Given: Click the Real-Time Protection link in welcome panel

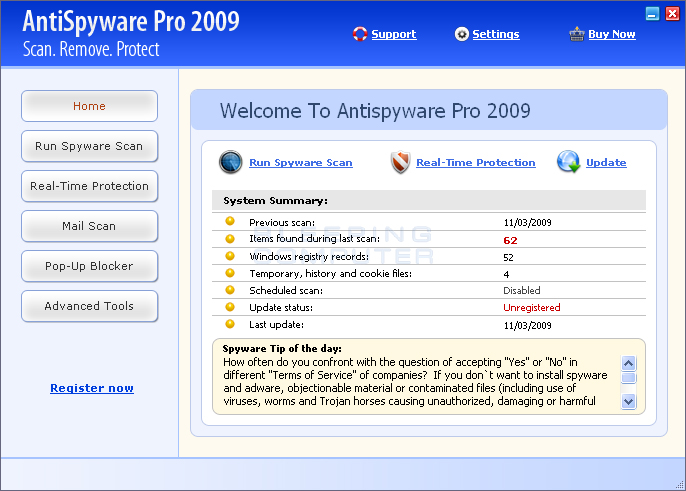Looking at the screenshot, I should 476,162.
